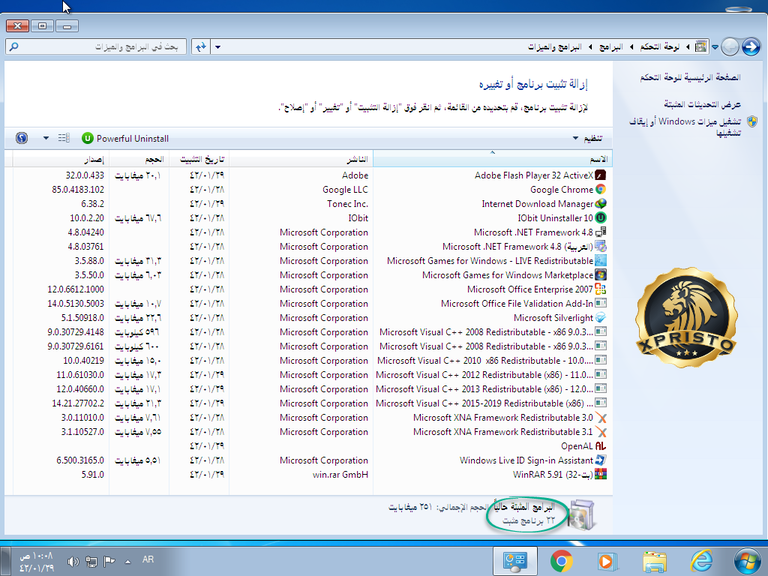Screen dimensions: 768x576
Task: Click the volume speaker tray icon
Action: point(73,561)
